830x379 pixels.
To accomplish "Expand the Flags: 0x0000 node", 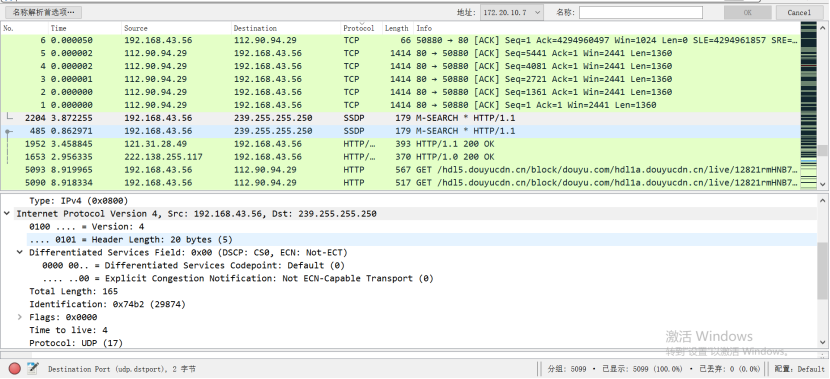I will point(20,317).
